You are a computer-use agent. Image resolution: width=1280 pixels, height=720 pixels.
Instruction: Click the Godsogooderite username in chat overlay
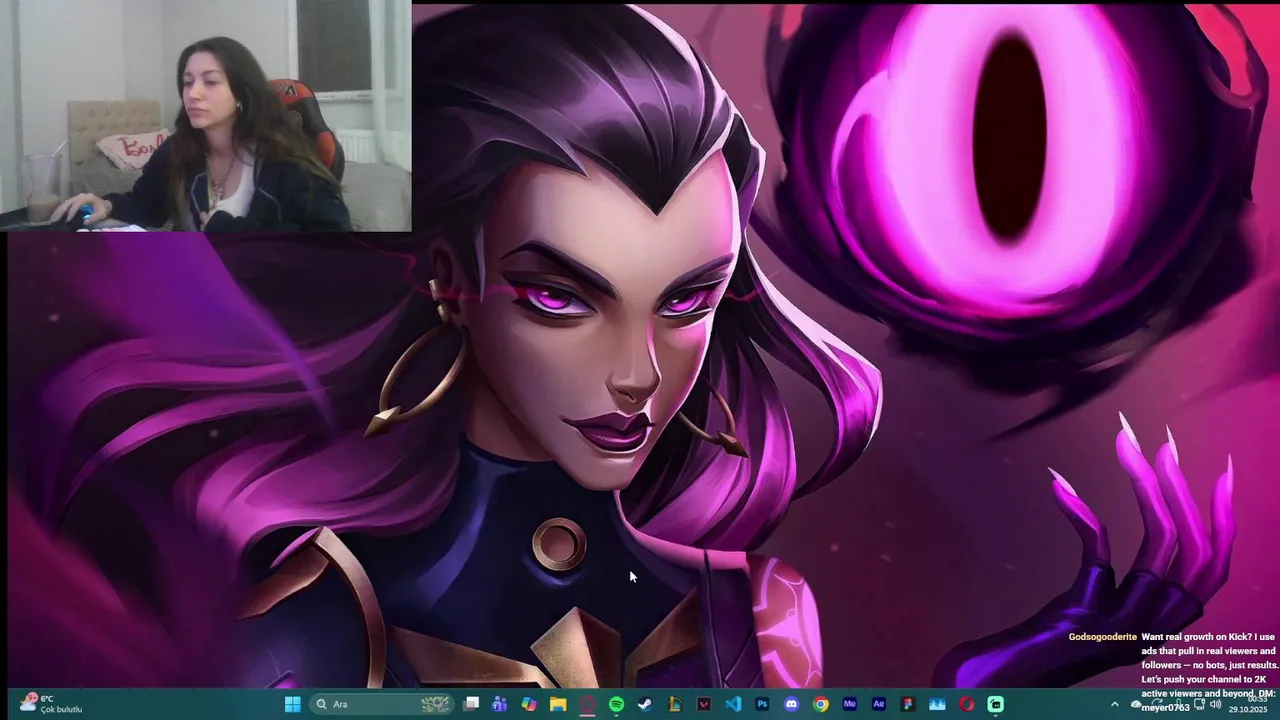(1102, 637)
